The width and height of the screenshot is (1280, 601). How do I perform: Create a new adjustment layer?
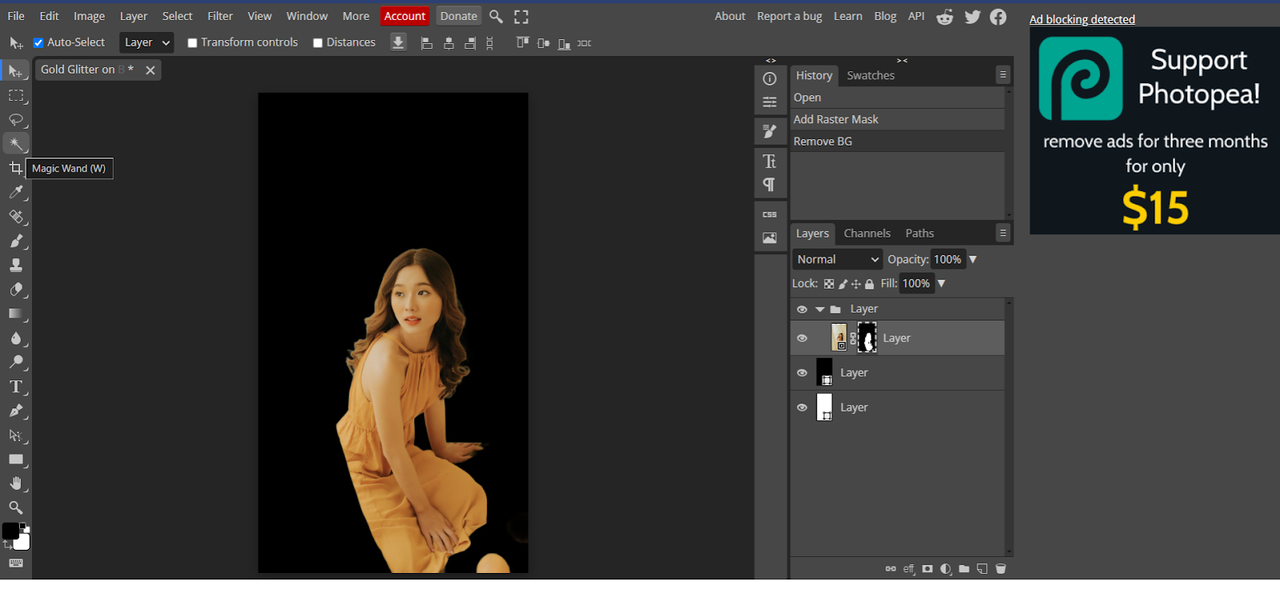tap(946, 569)
